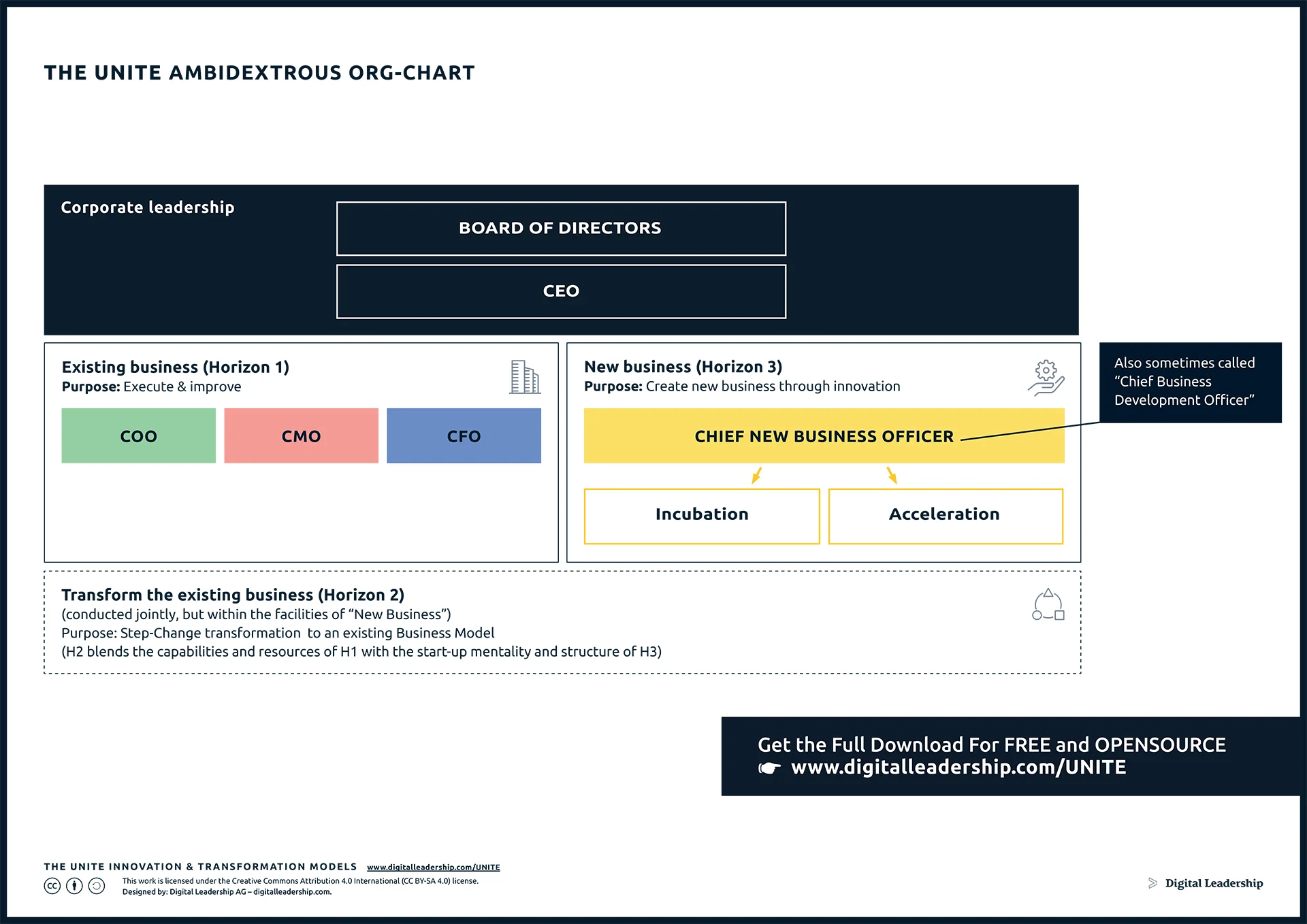
Task: Click the Incubation box
Action: coord(702,516)
